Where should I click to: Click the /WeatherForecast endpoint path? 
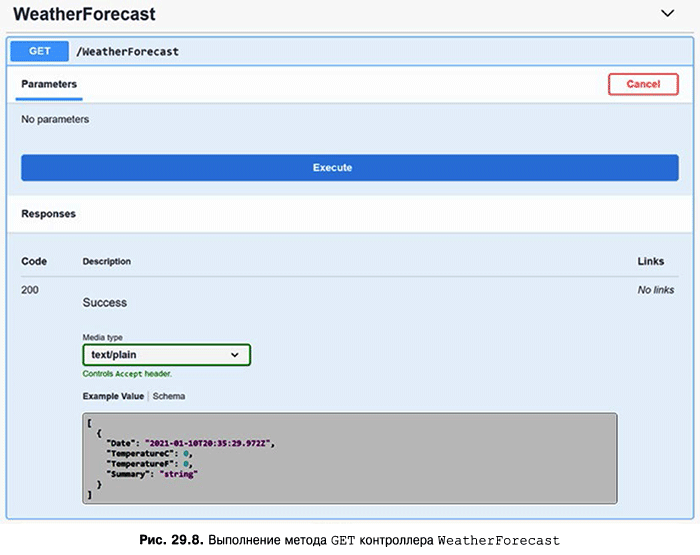coord(128,51)
